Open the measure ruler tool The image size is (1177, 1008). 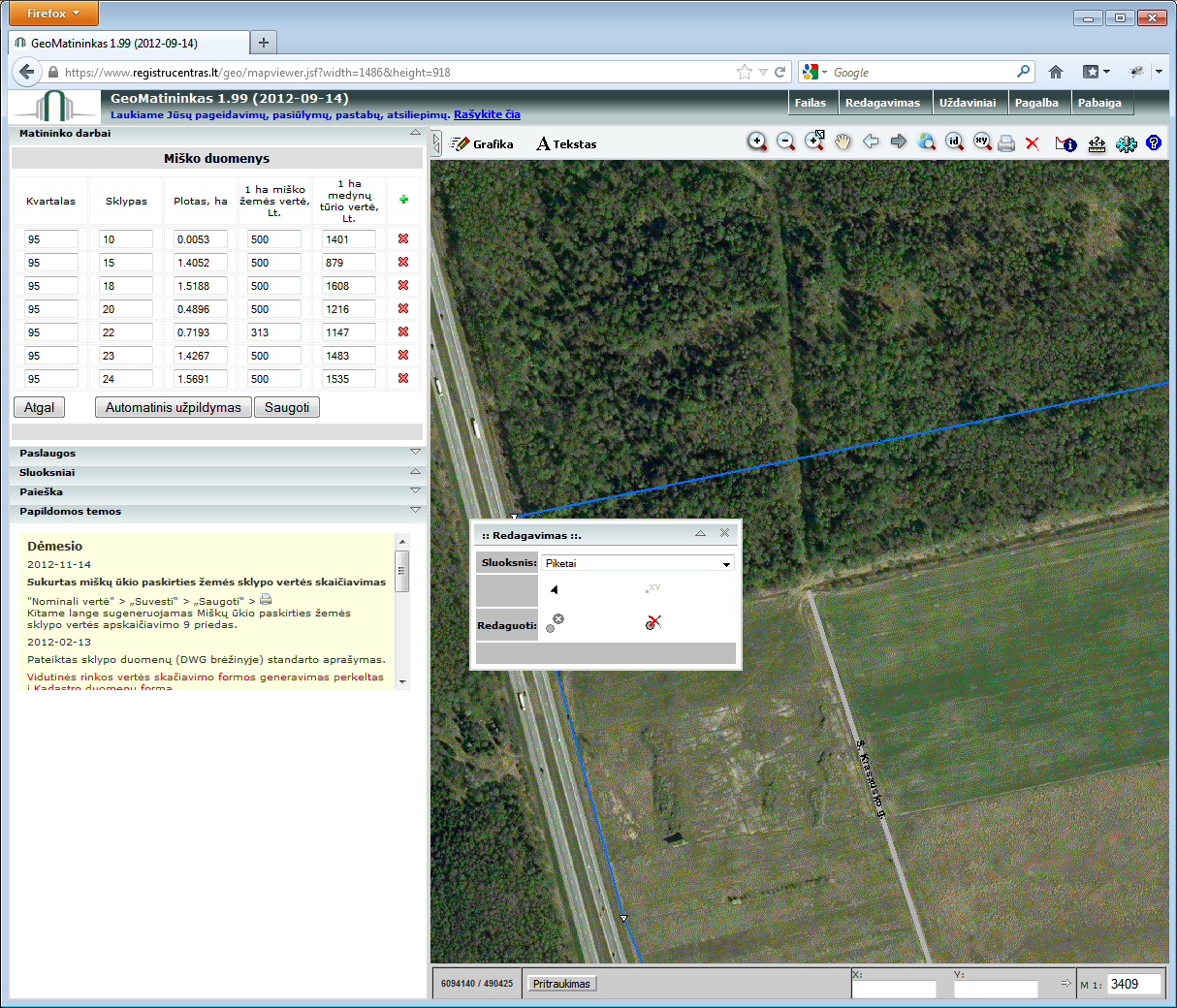click(x=1097, y=143)
